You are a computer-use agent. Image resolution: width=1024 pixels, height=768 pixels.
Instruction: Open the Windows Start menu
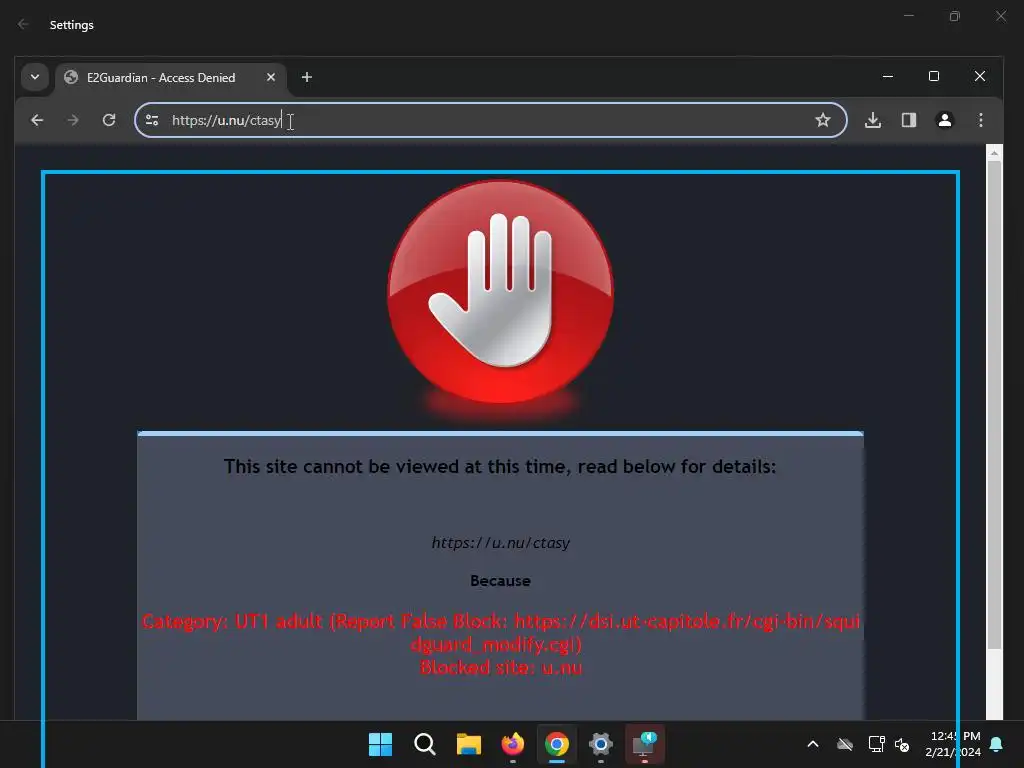click(380, 744)
